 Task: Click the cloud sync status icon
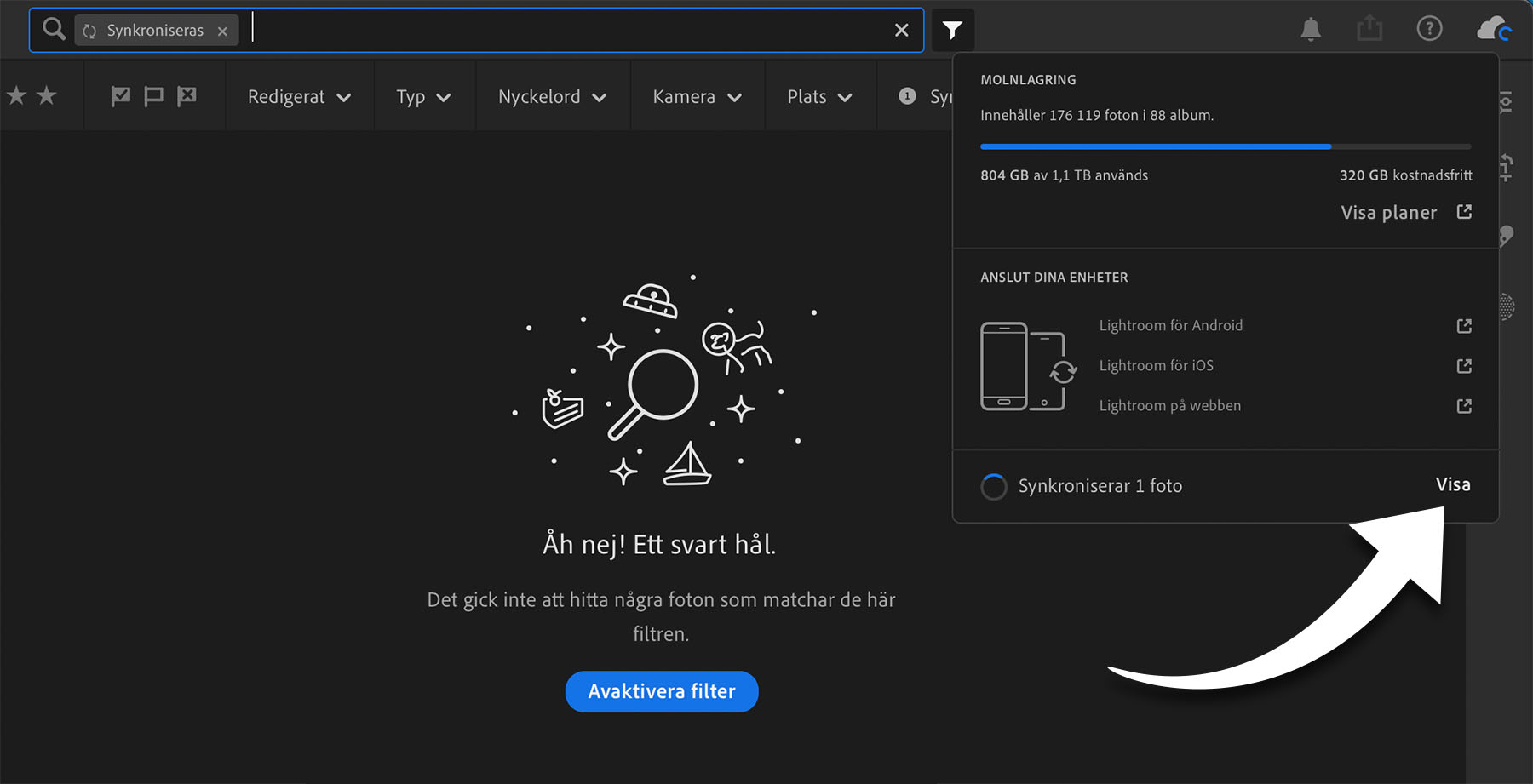[x=1493, y=30]
